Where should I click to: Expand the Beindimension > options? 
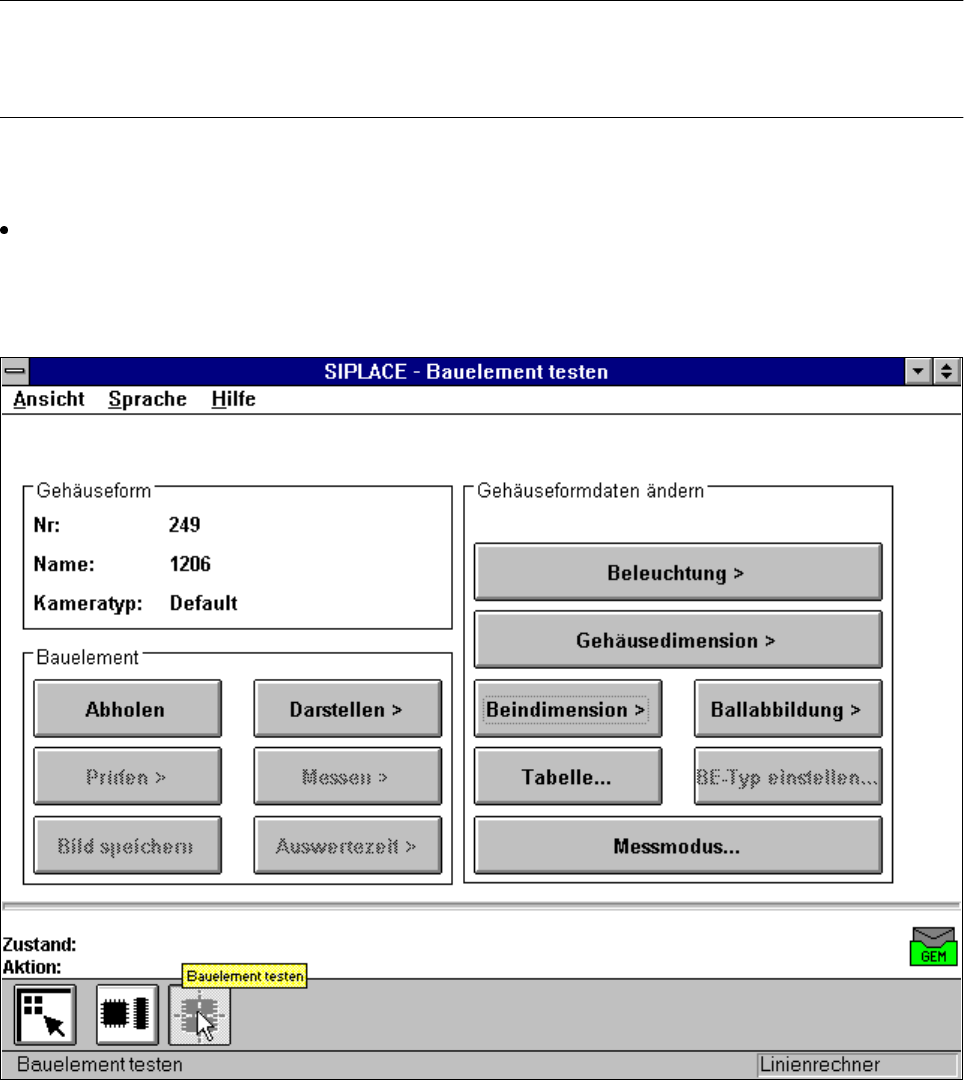567,709
